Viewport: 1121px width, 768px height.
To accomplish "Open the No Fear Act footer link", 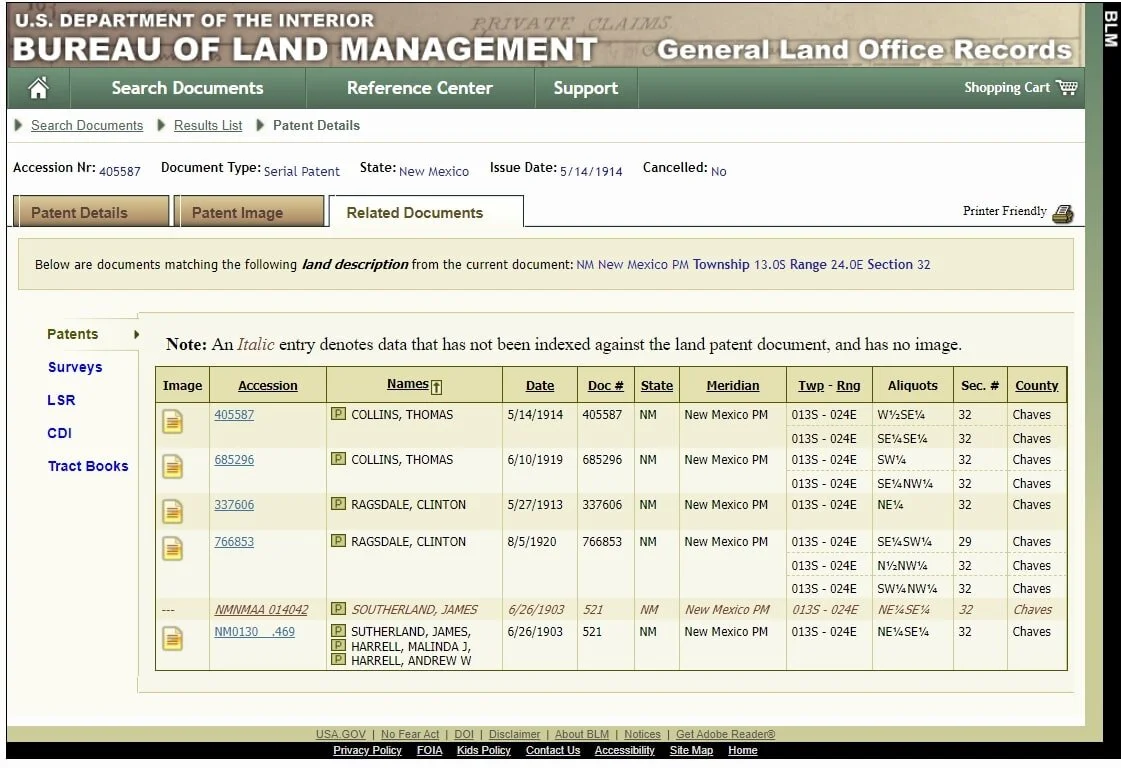I will point(410,734).
